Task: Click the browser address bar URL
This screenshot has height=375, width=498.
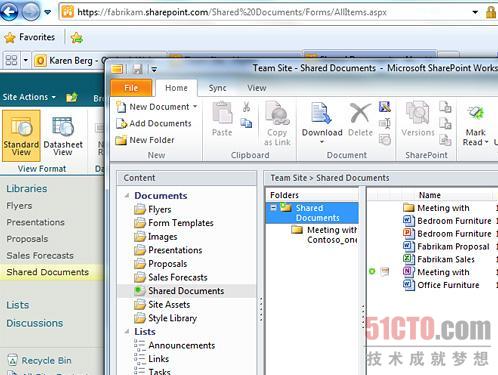Action: point(232,12)
